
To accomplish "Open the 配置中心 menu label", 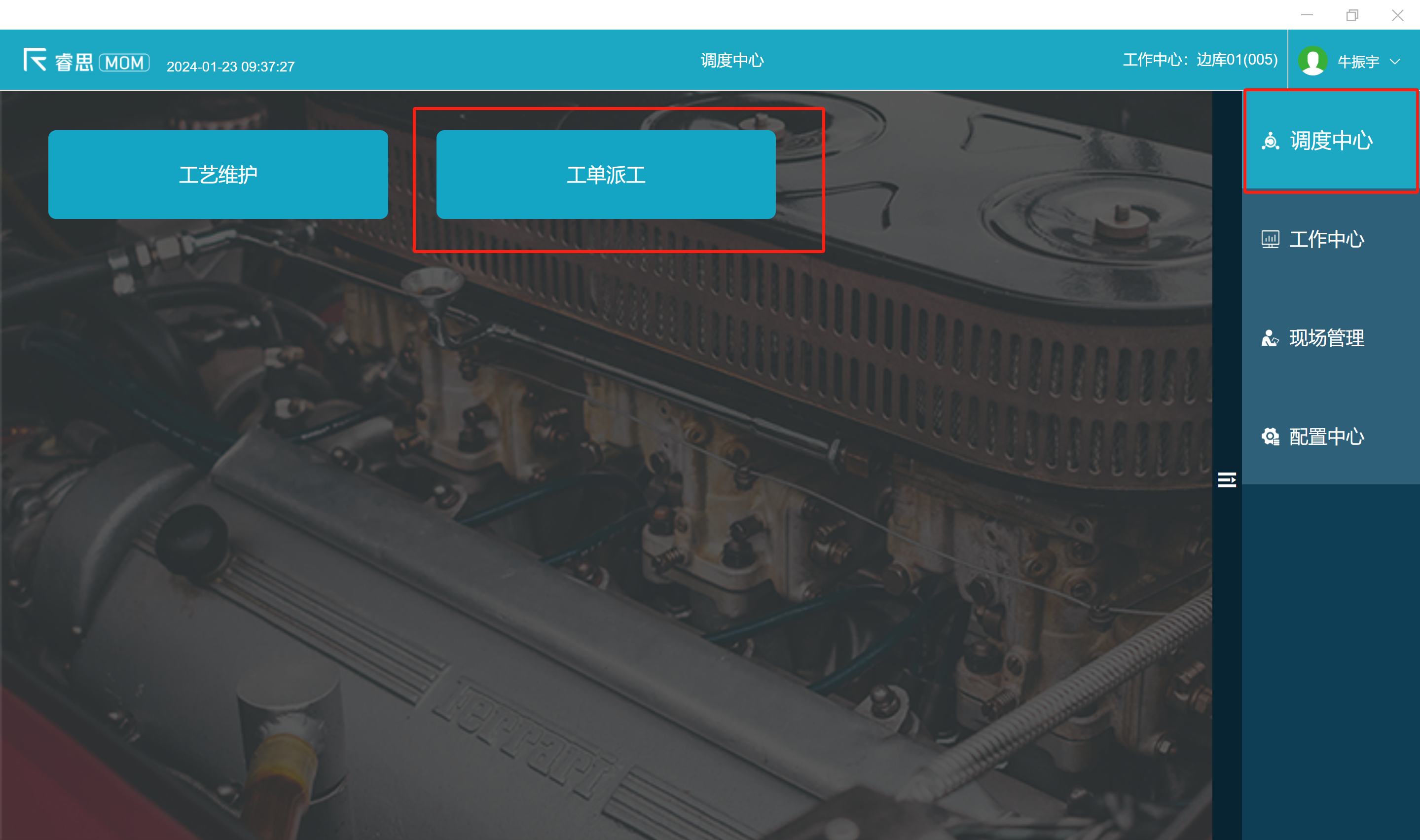I will point(1327,437).
